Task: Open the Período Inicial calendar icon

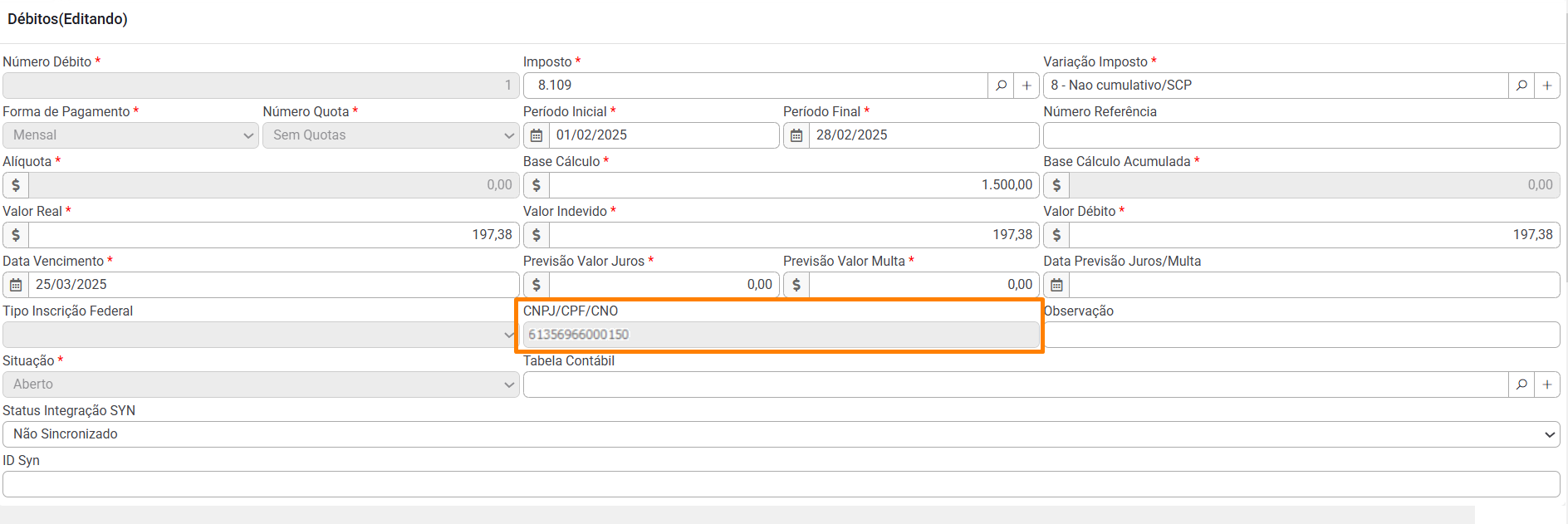Action: coord(537,135)
